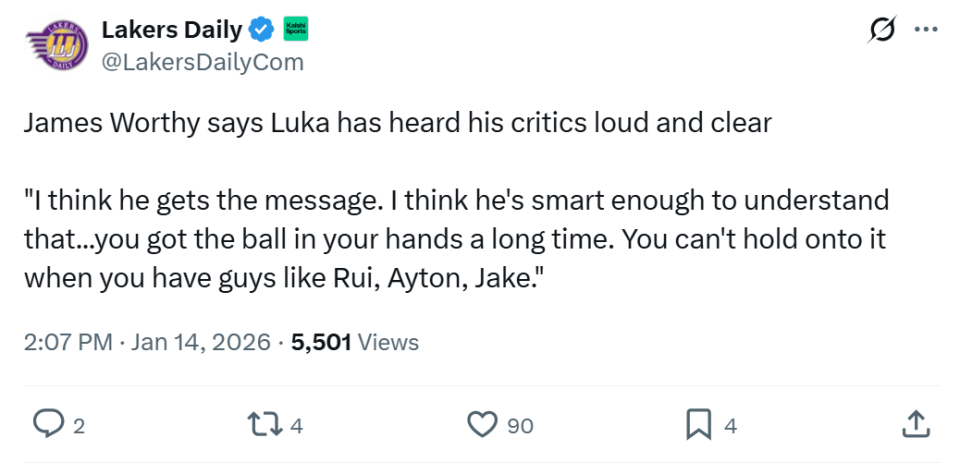The image size is (960, 474).
Task: Click the Kalshi Sports affiliate badge
Action: (x=296, y=30)
